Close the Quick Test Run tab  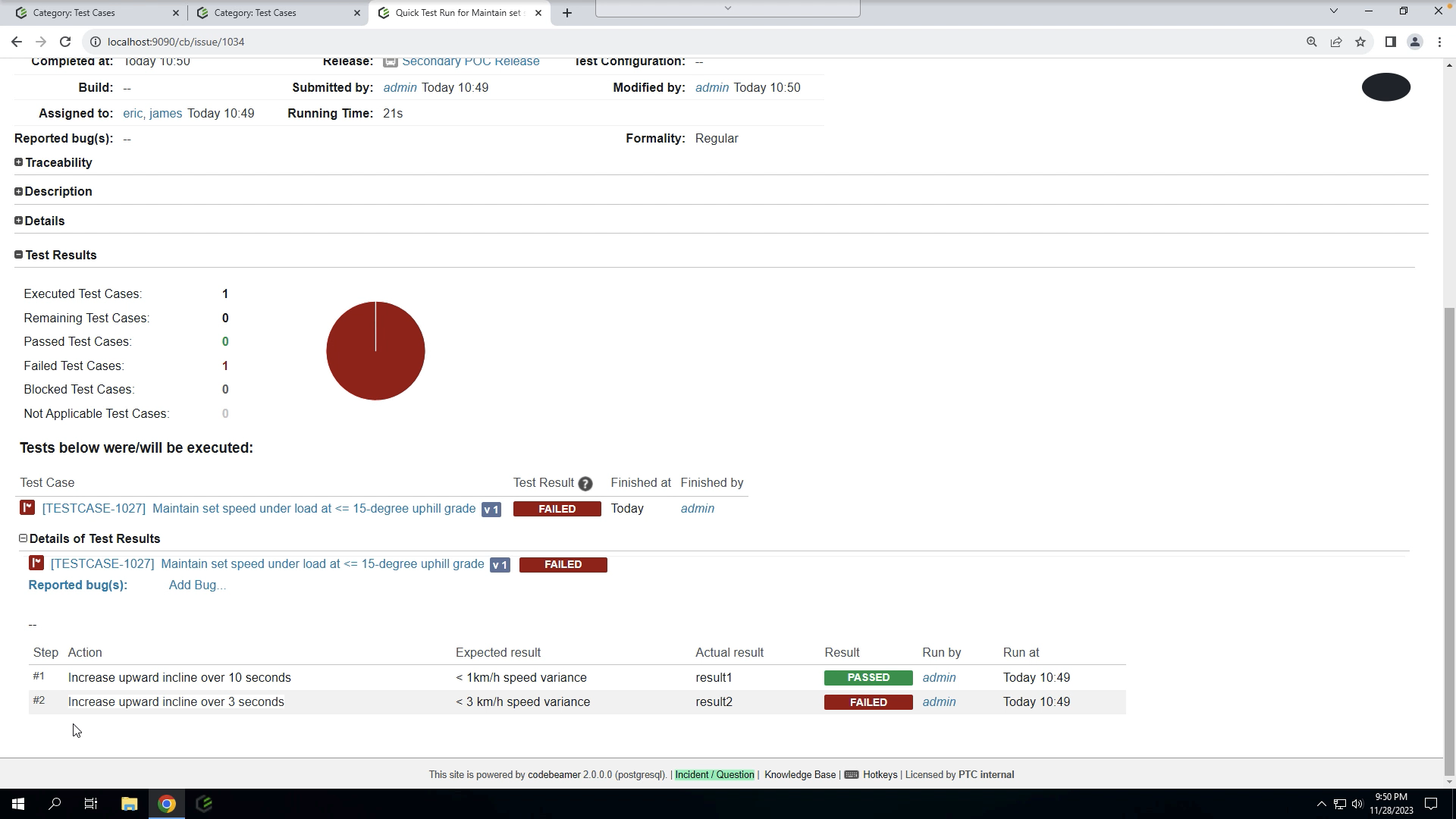click(x=539, y=13)
